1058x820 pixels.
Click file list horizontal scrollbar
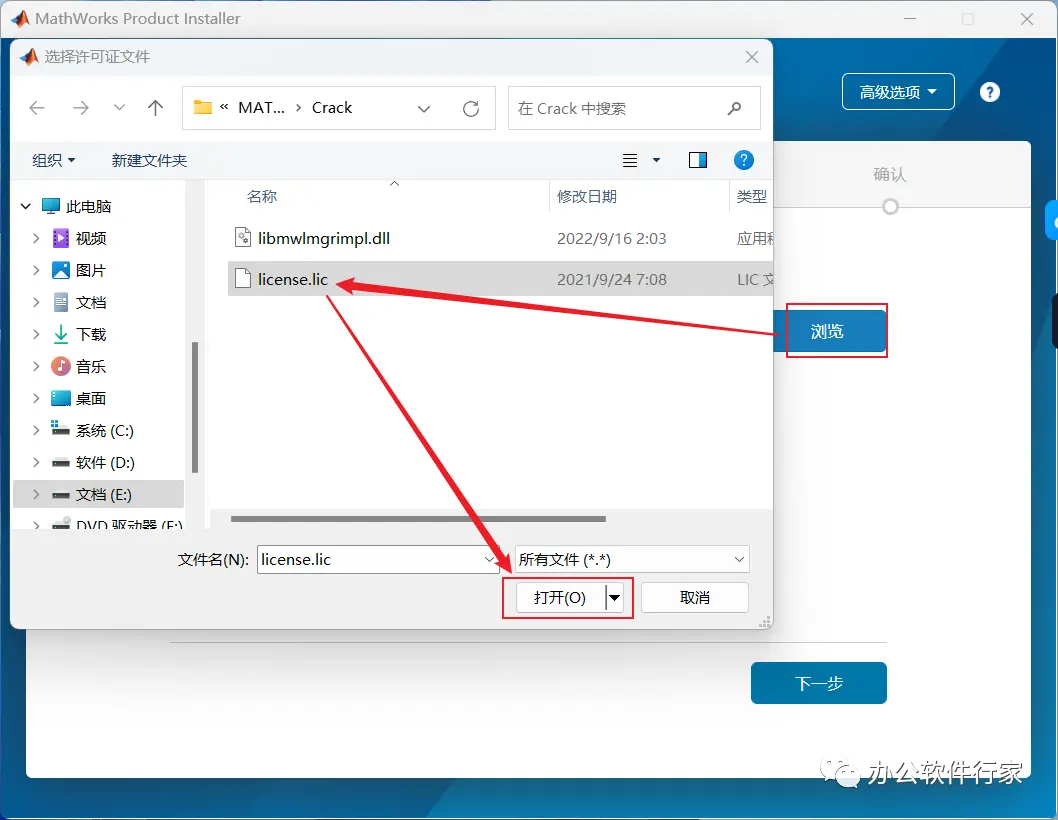pos(418,519)
